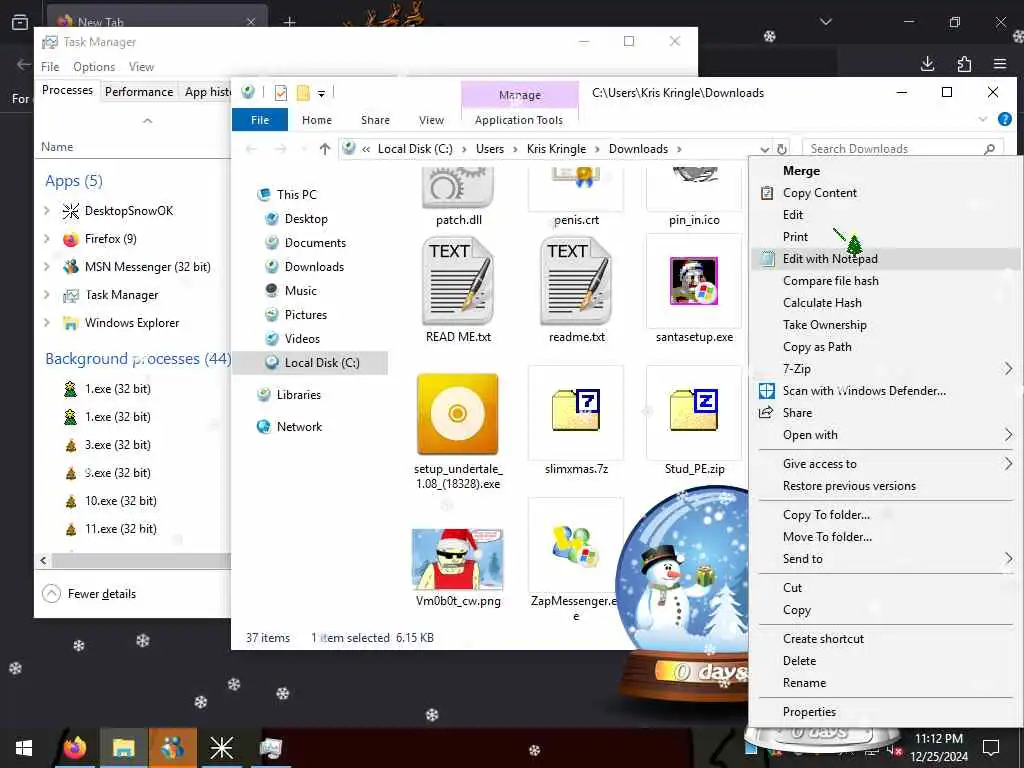This screenshot has height=768, width=1024.
Task: Choose Copy Content menu entry
Action: pyautogui.click(x=885, y=193)
